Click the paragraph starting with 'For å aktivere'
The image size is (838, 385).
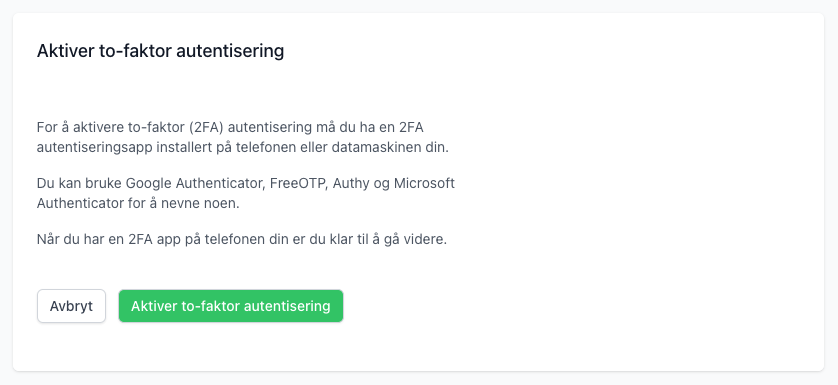pos(243,137)
